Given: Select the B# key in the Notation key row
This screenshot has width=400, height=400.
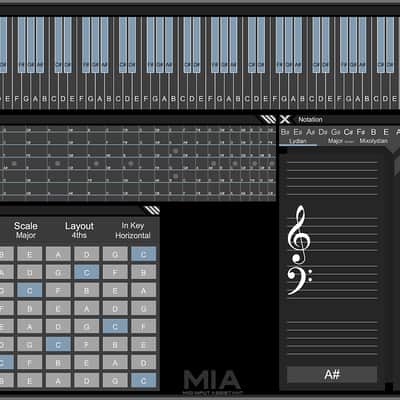Looking at the screenshot, I should [285, 132].
